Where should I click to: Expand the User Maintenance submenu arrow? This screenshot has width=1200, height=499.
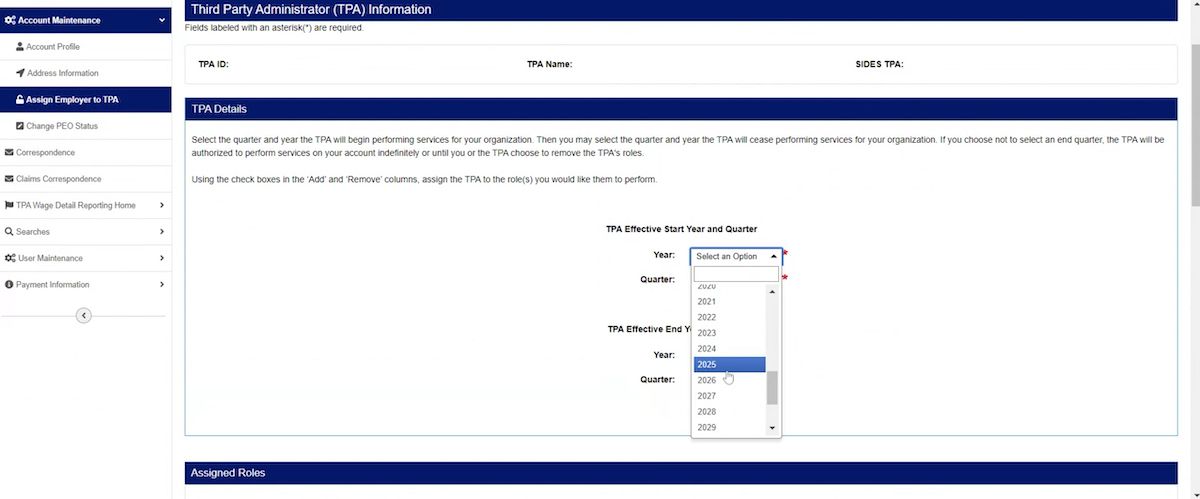(x=162, y=258)
